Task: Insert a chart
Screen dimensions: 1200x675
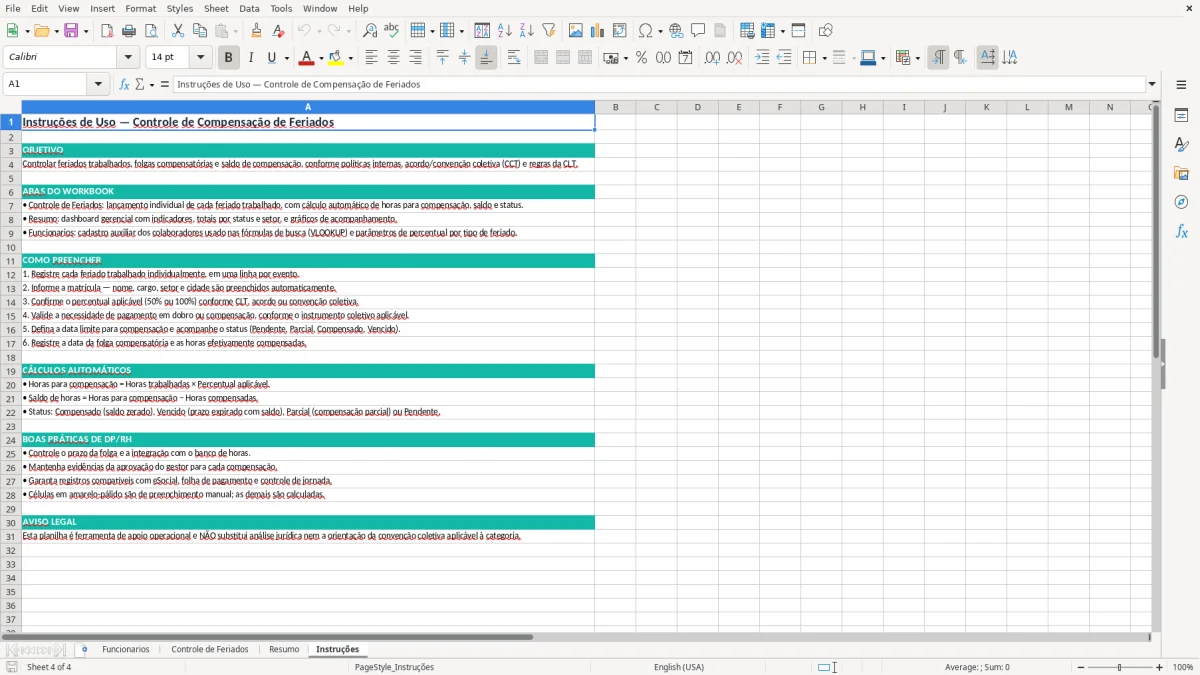Action: point(598,31)
